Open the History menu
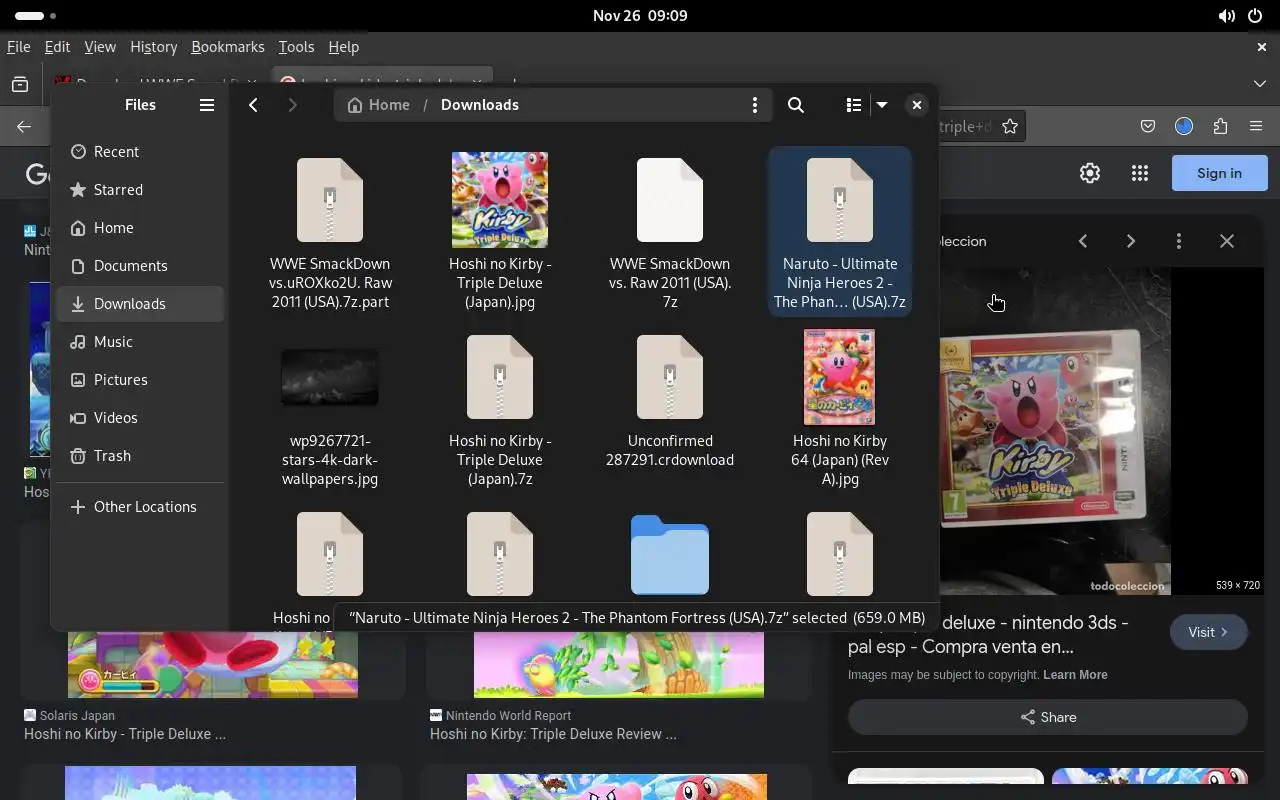1280x800 pixels. point(153,47)
